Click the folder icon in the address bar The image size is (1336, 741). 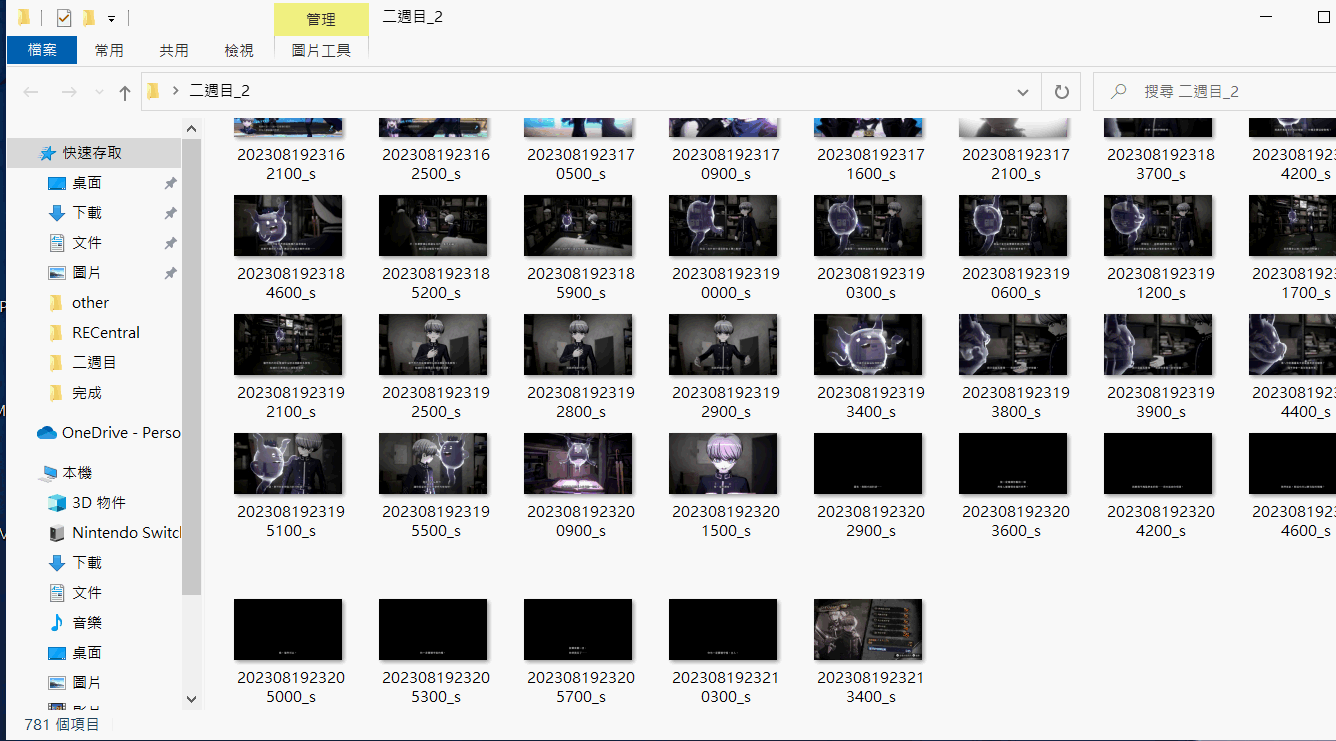coord(153,91)
